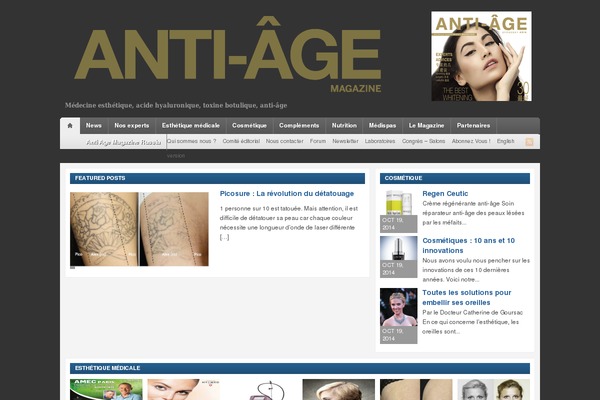
Task: Open the Nutrition menu item
Action: tap(344, 126)
